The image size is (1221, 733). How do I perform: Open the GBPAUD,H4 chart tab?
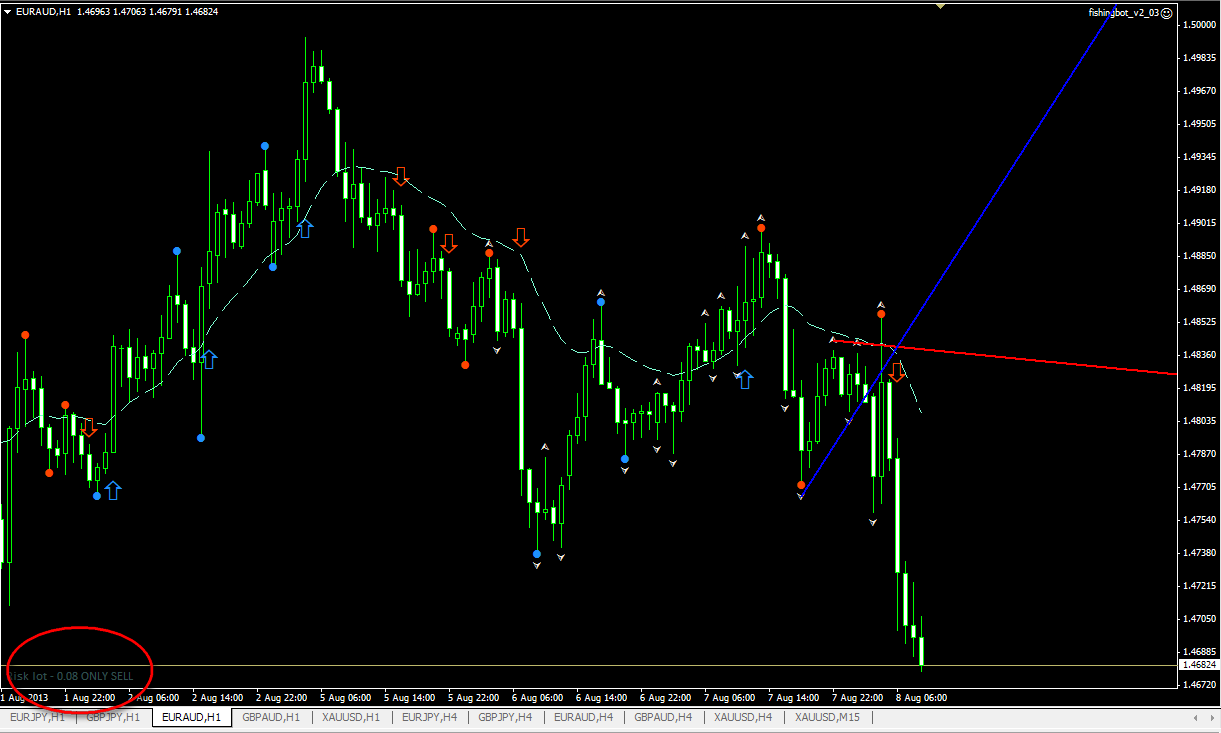tap(664, 717)
